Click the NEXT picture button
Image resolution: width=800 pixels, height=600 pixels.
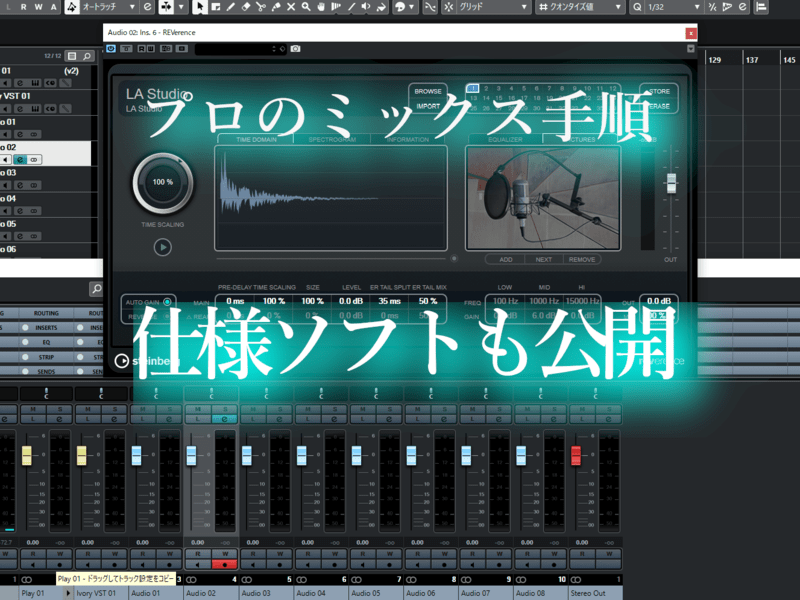543,259
